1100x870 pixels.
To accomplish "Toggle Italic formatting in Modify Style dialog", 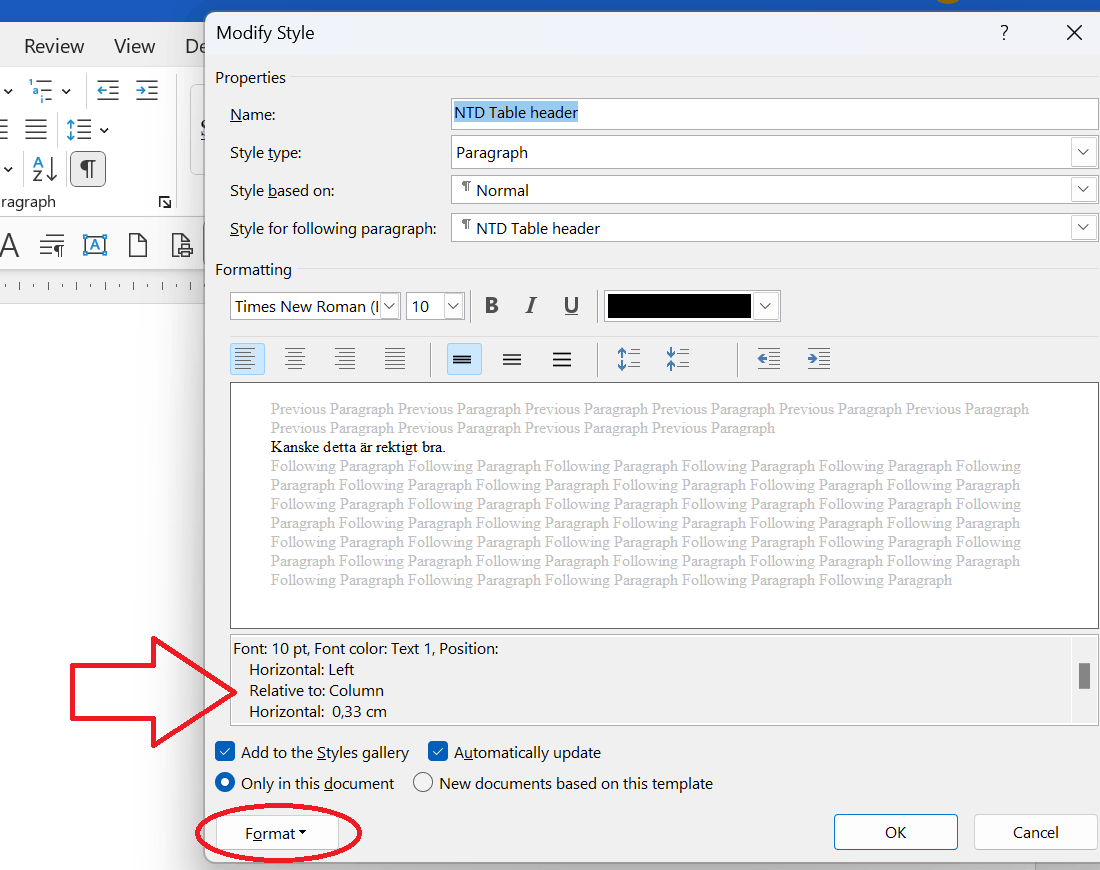I will [x=531, y=306].
